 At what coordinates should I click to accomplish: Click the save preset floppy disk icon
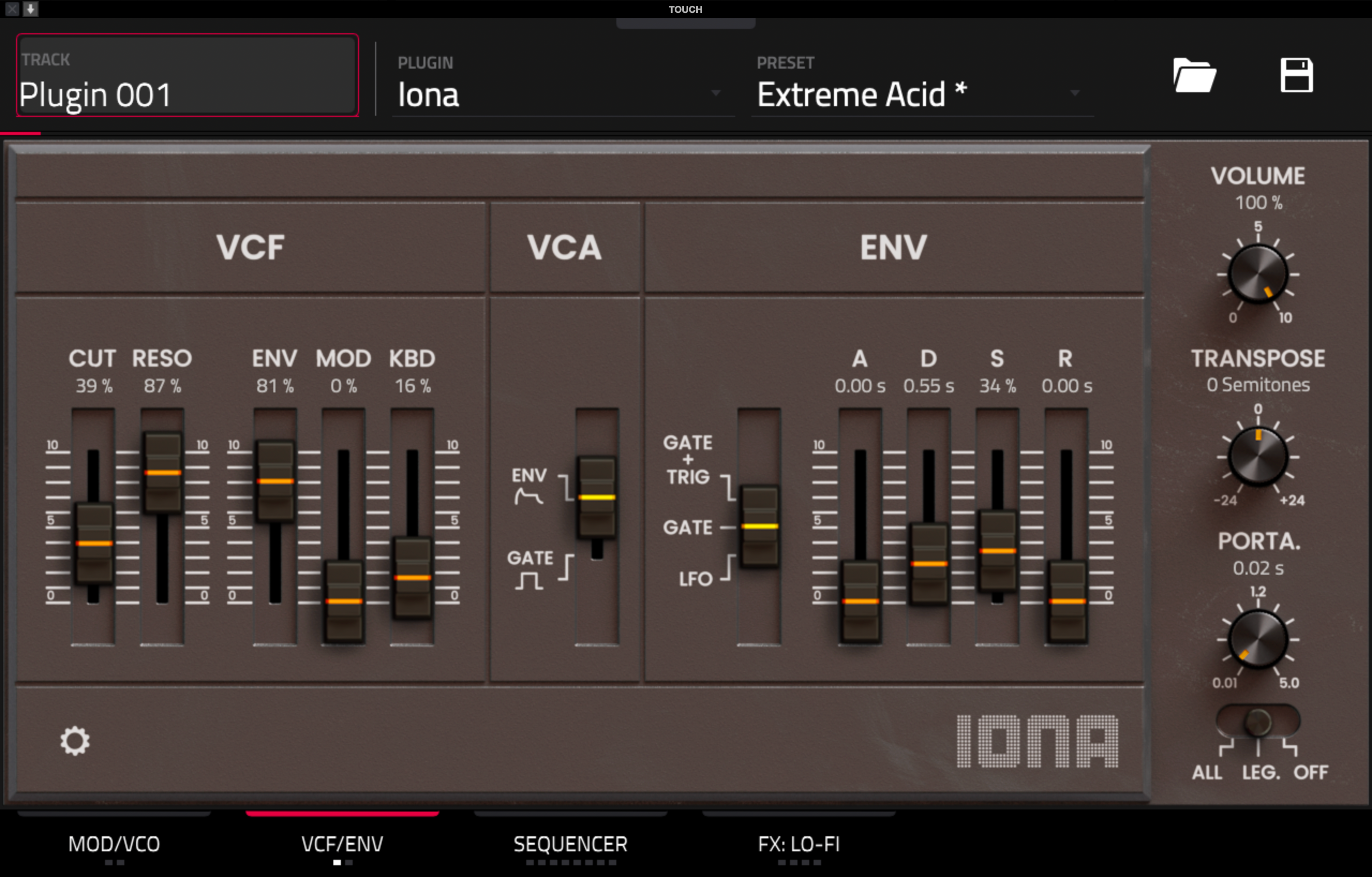click(1296, 75)
